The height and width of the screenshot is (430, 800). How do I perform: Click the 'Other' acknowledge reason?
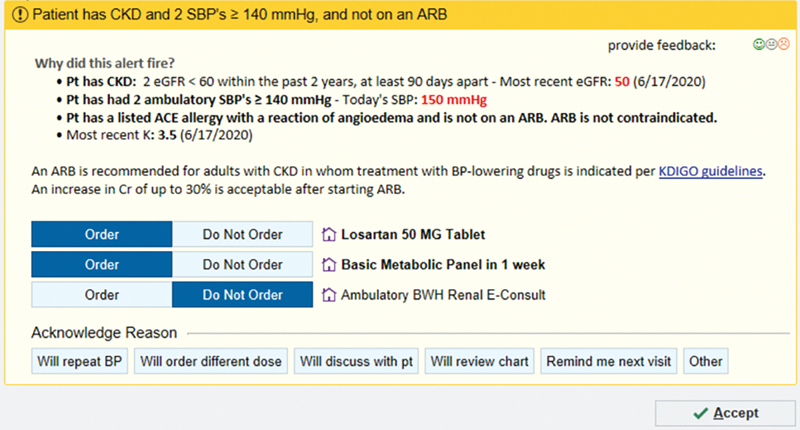704,361
